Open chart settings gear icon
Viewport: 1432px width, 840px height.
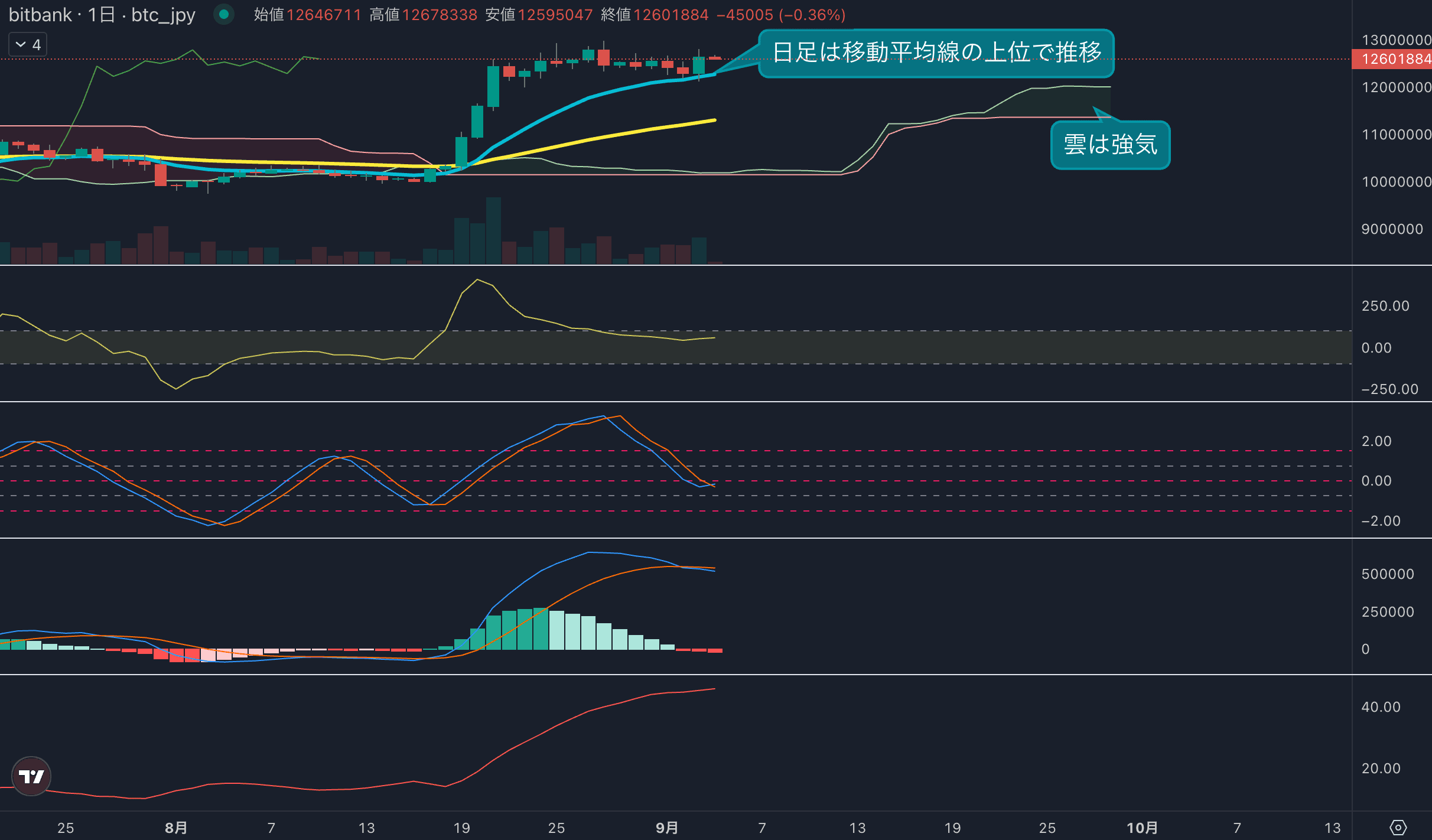tap(1398, 827)
